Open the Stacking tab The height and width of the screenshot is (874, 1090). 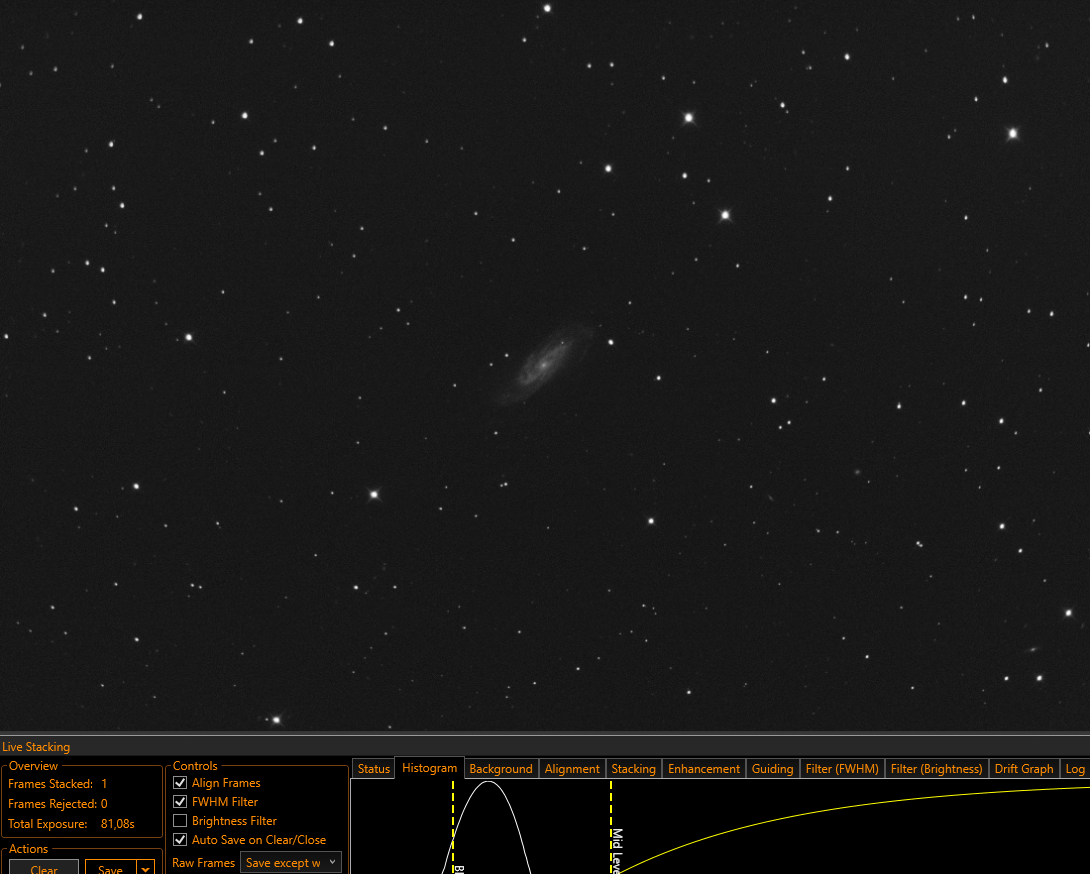pos(633,769)
